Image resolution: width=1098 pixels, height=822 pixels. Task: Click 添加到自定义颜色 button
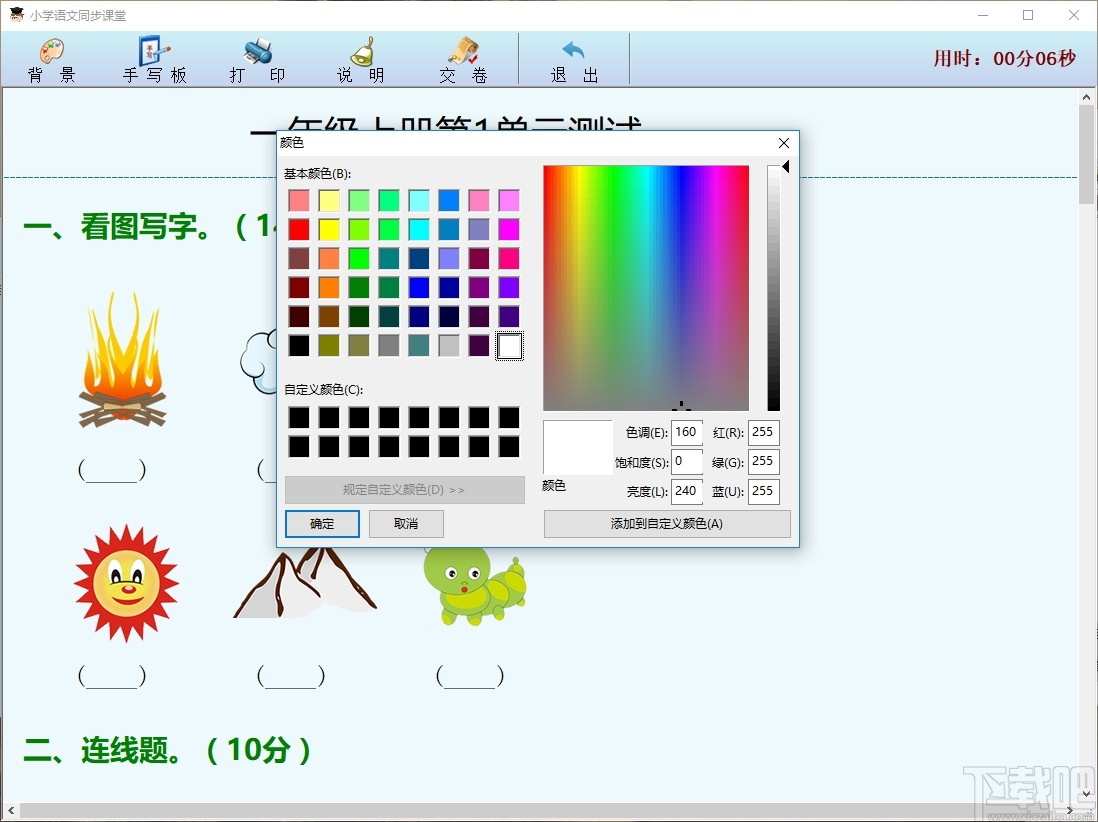tap(667, 524)
